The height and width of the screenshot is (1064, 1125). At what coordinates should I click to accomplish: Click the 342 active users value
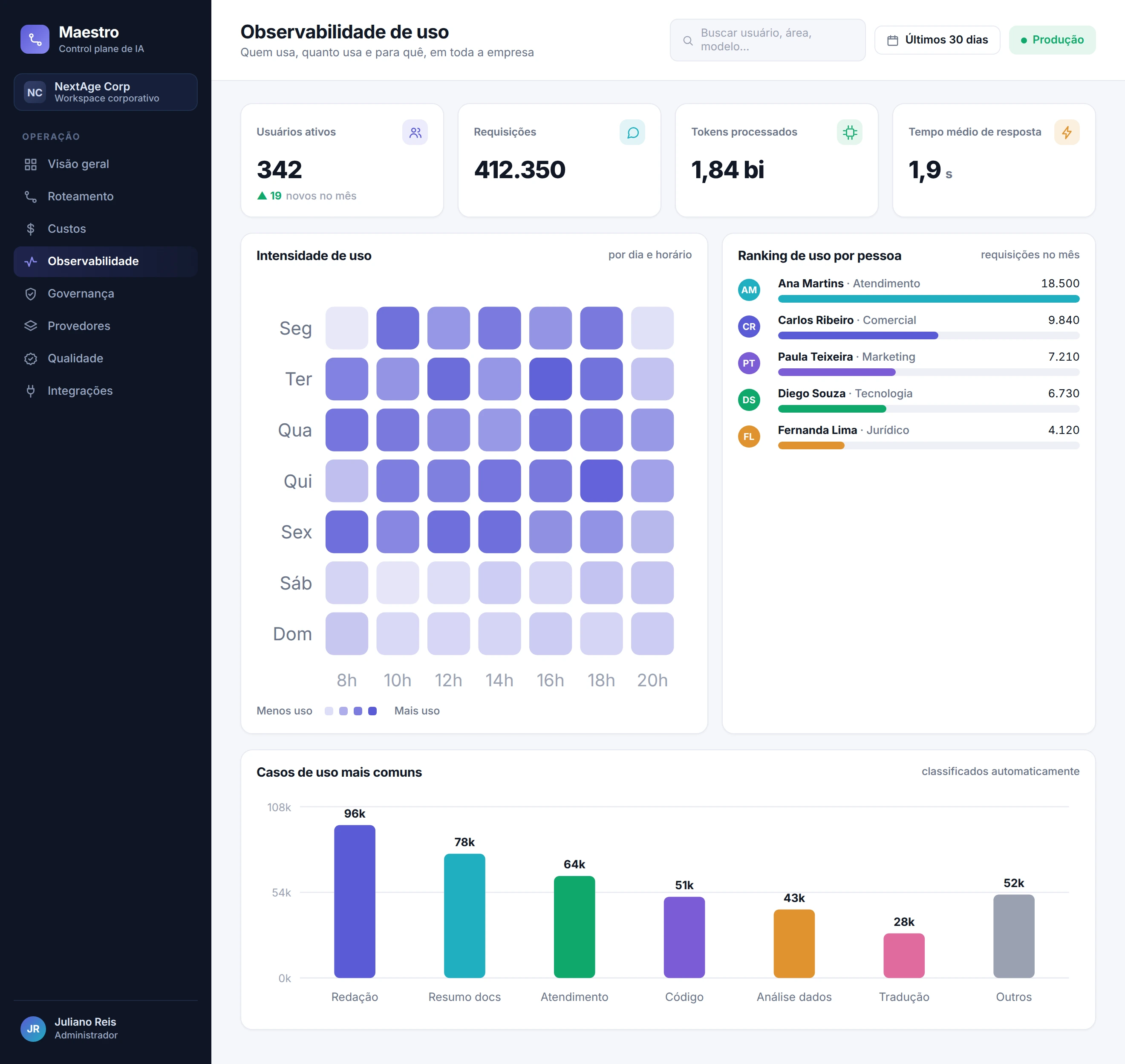point(279,170)
